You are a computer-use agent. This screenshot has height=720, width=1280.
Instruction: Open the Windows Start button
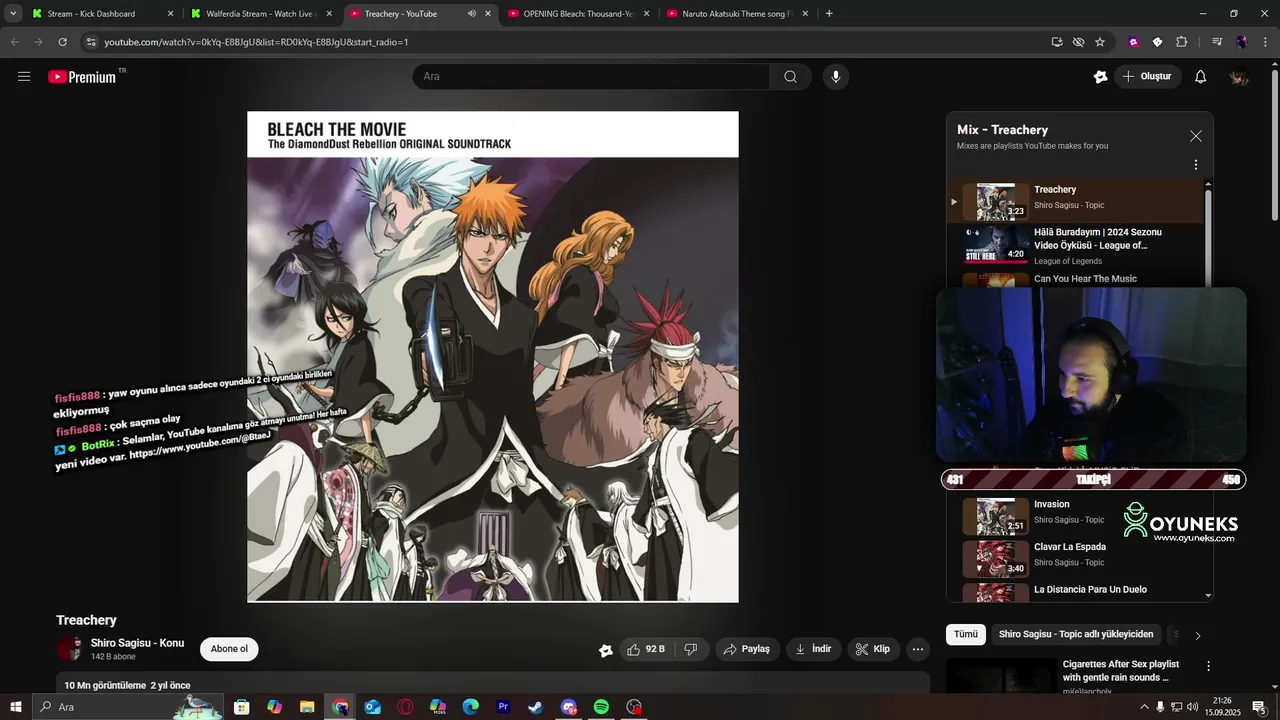(16, 707)
